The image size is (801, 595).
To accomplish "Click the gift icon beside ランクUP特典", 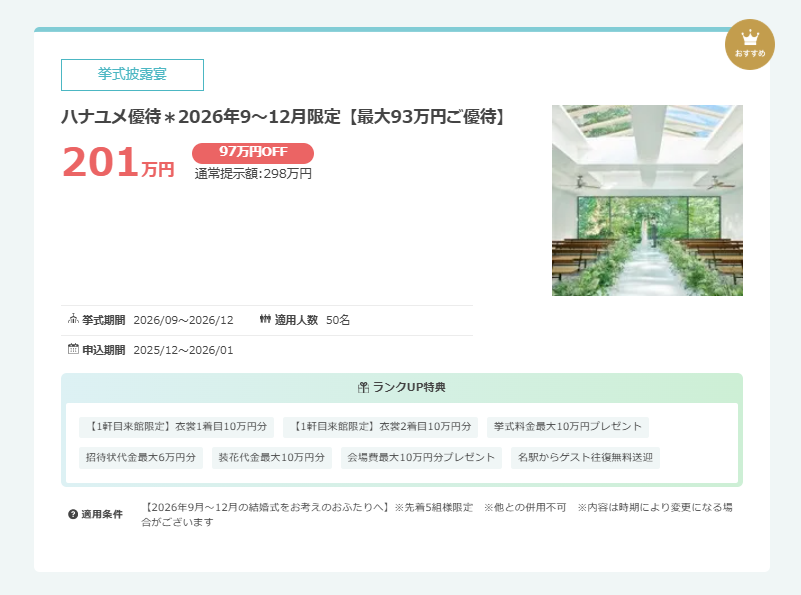I will click(x=363, y=387).
